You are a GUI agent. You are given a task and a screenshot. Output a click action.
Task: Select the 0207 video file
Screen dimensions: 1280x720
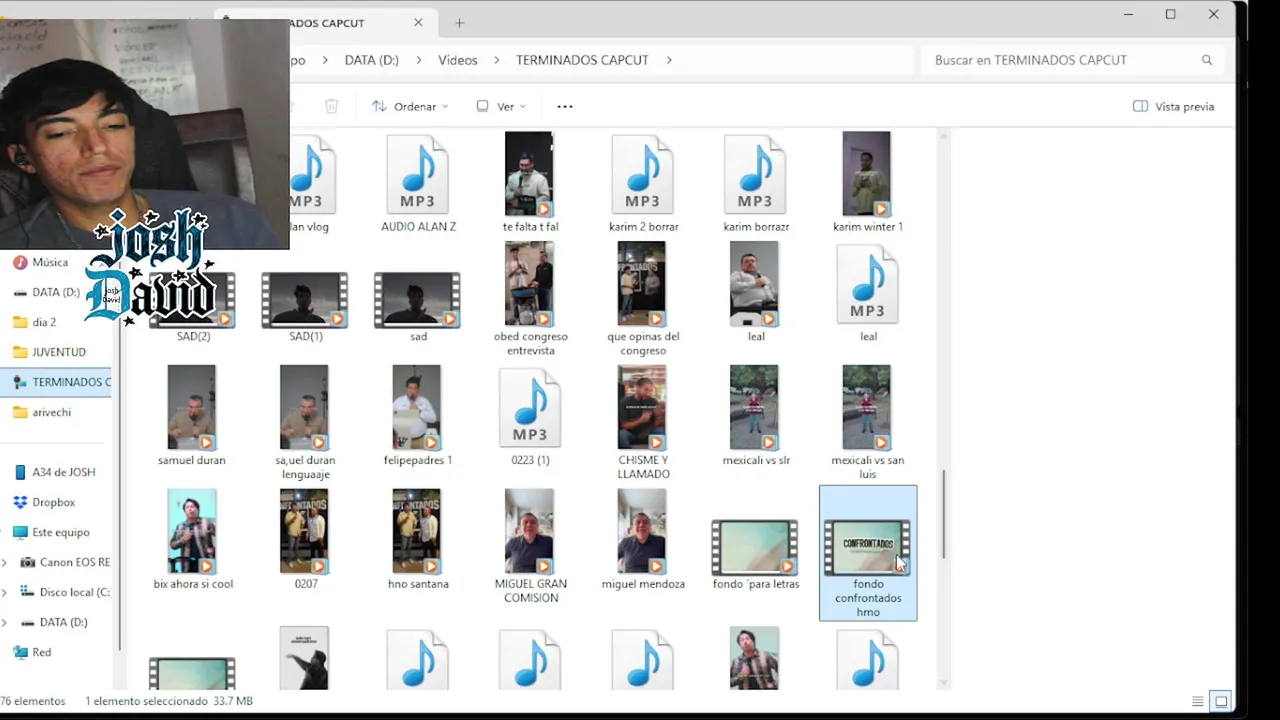(x=305, y=540)
